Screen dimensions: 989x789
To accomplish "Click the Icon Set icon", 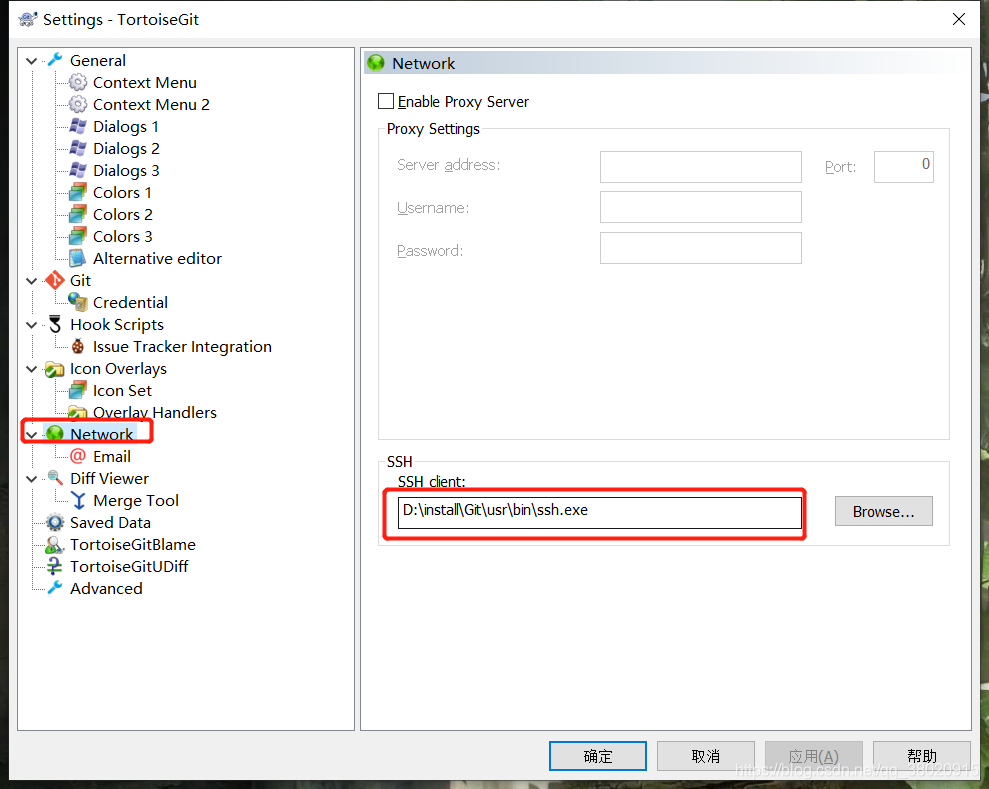I will (x=78, y=390).
